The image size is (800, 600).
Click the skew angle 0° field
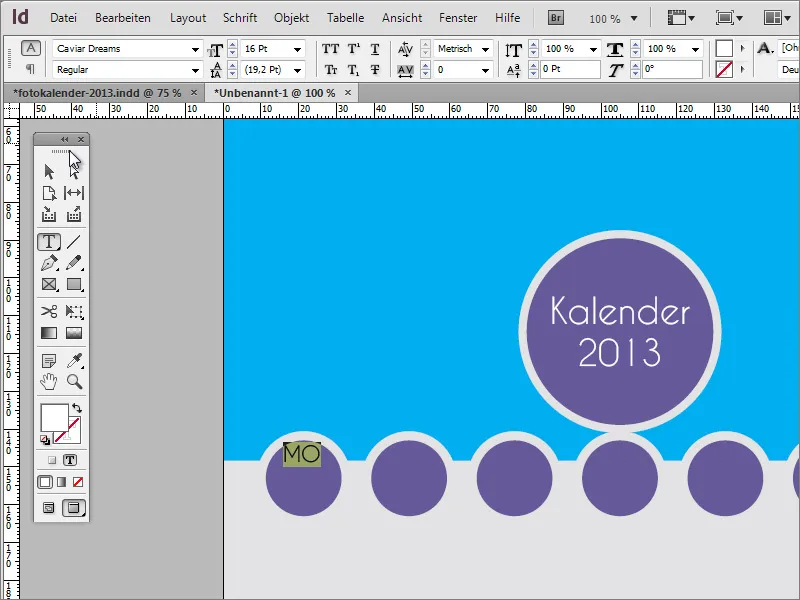coord(672,69)
